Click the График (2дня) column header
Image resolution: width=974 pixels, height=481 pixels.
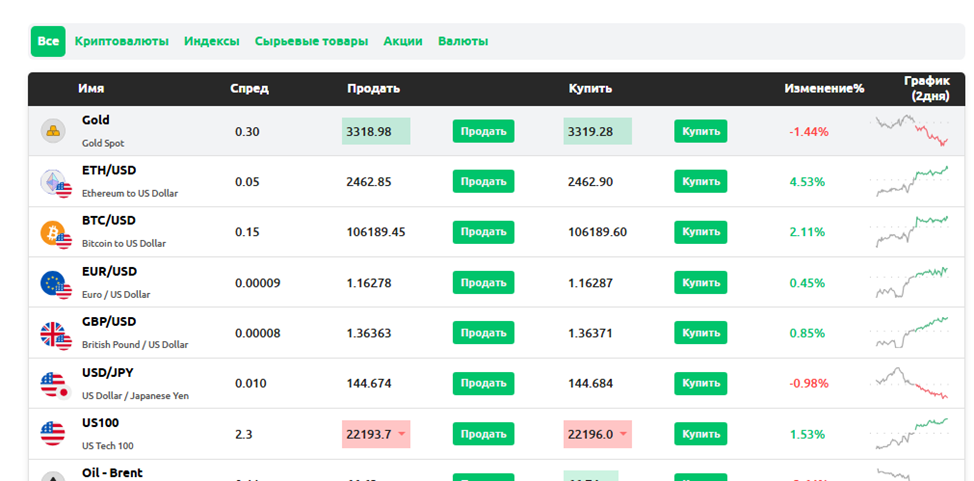tap(927, 88)
